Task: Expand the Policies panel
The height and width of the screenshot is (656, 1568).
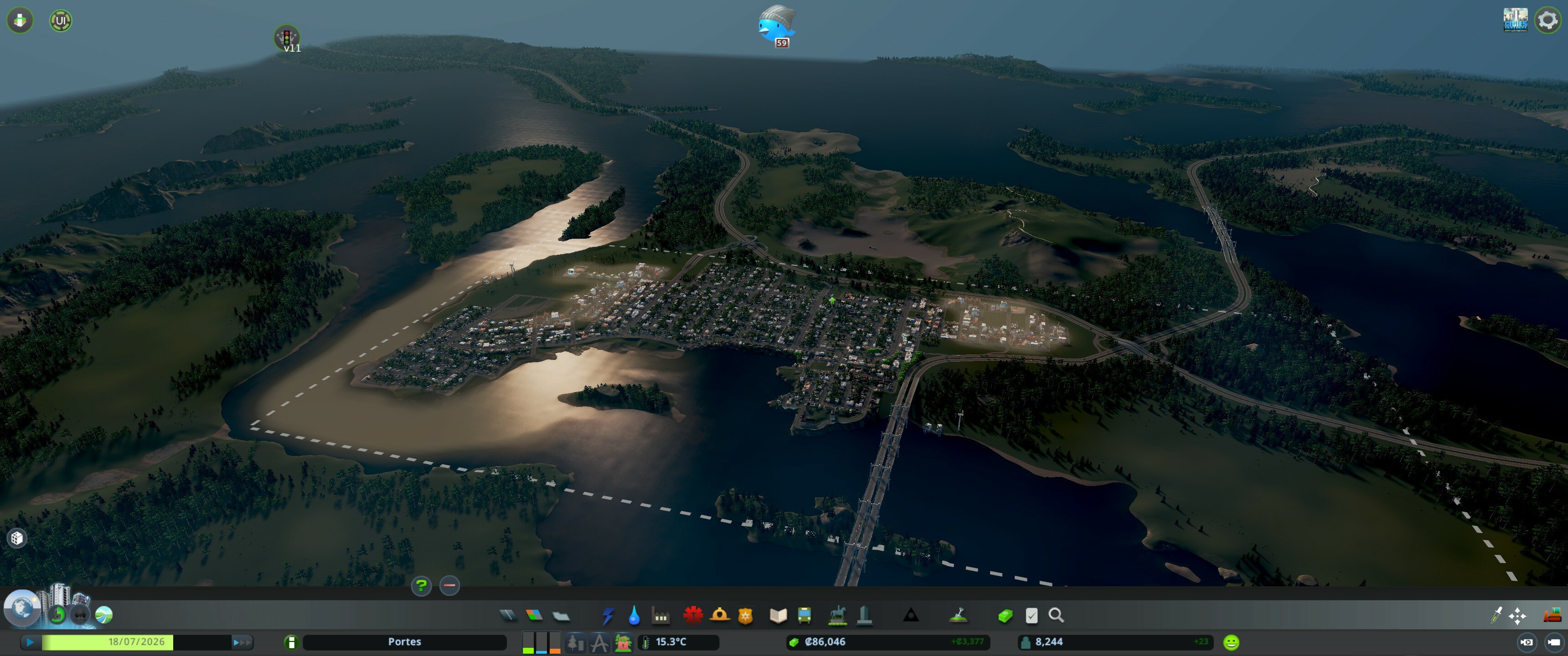Action: [x=1031, y=615]
